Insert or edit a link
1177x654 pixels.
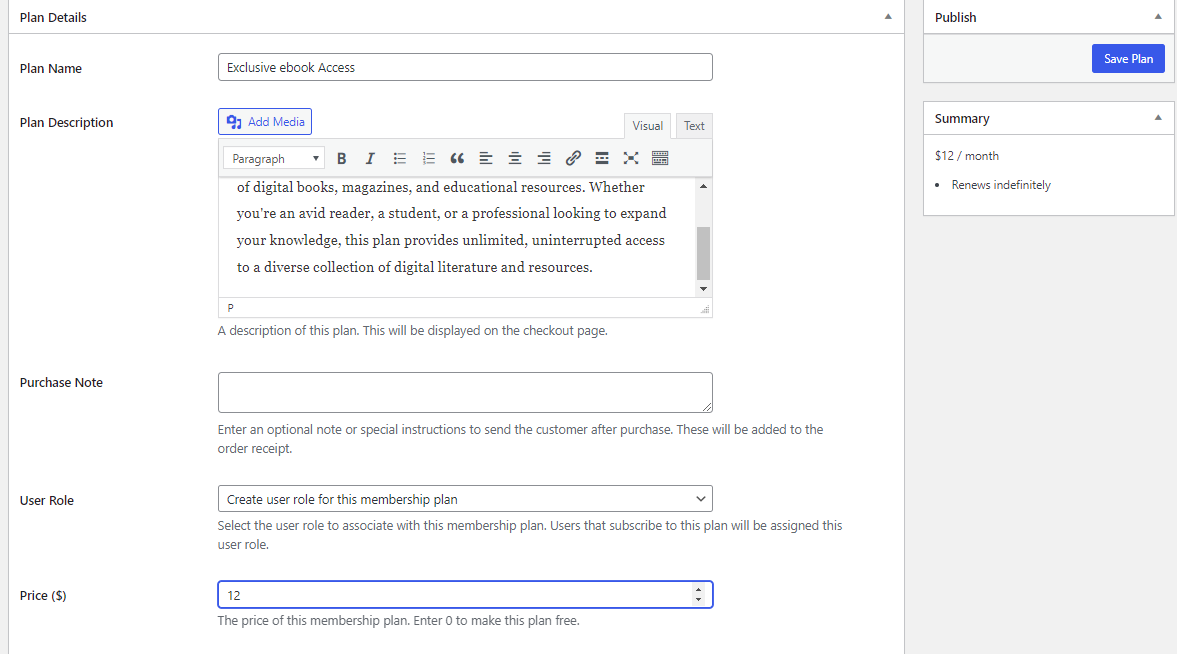point(573,158)
